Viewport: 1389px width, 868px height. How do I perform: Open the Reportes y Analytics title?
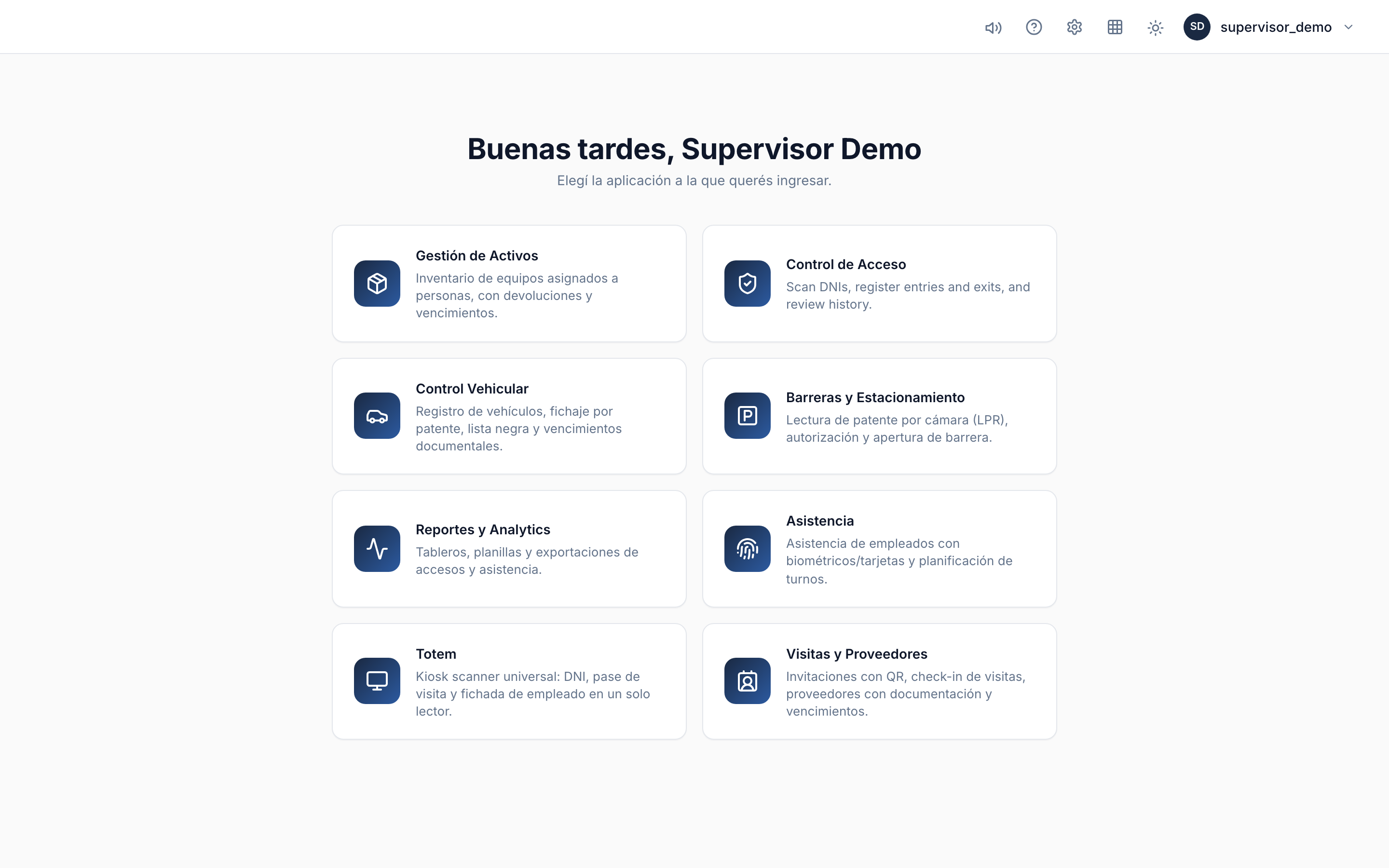[x=483, y=529]
